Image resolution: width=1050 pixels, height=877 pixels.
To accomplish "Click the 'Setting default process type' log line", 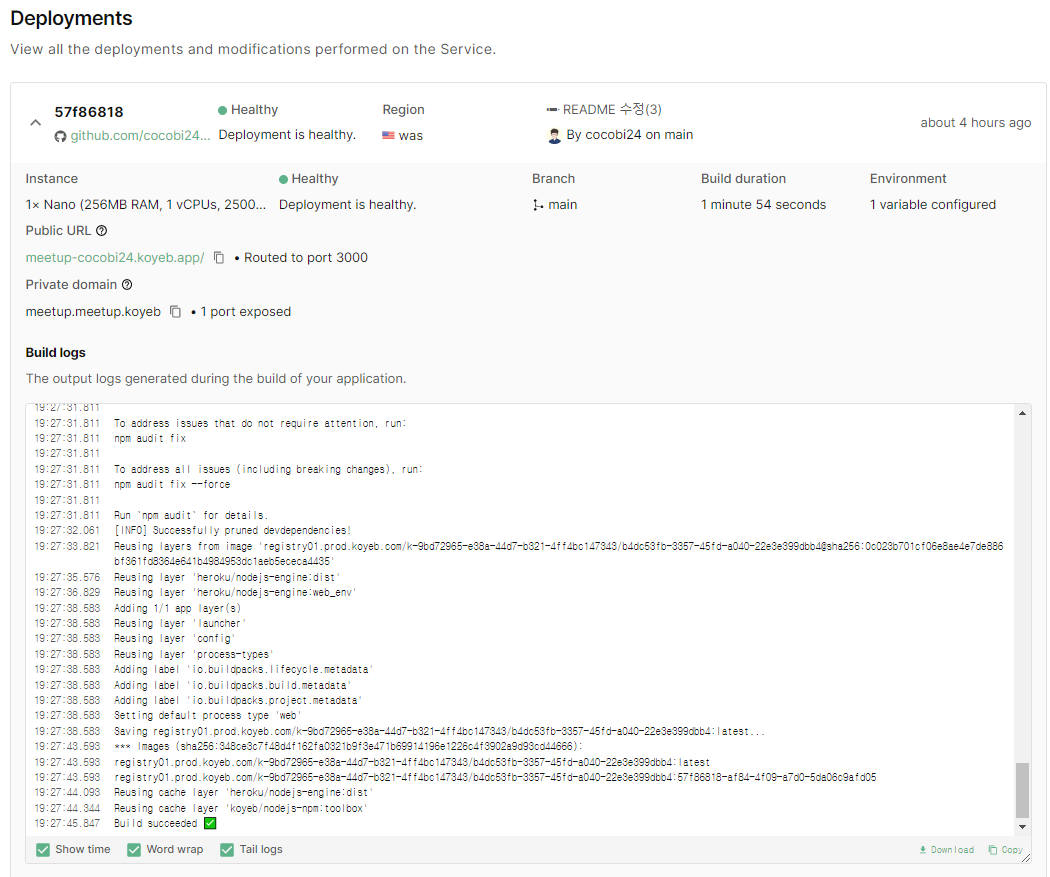I will click(207, 716).
